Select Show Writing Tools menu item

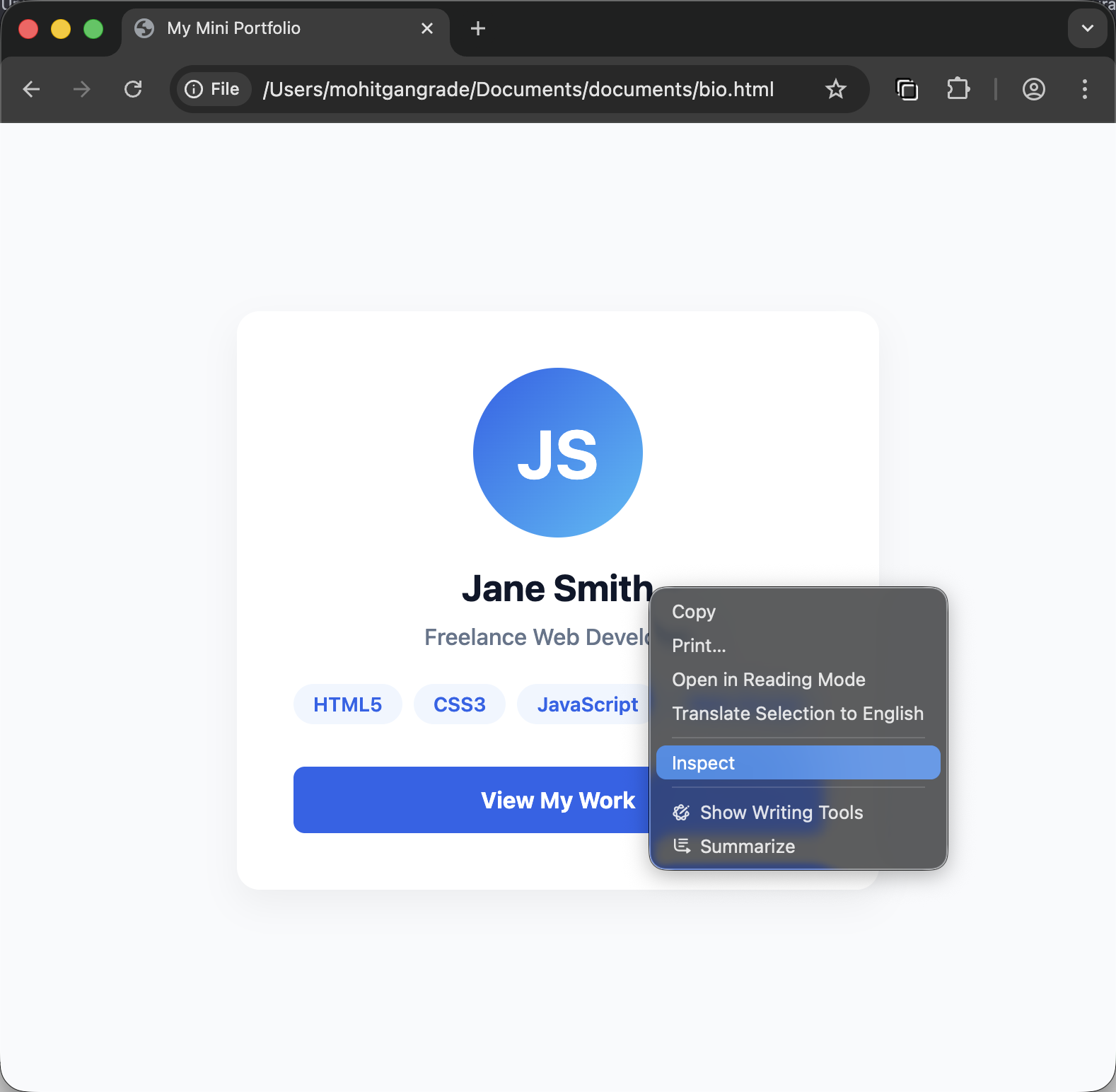pos(798,813)
